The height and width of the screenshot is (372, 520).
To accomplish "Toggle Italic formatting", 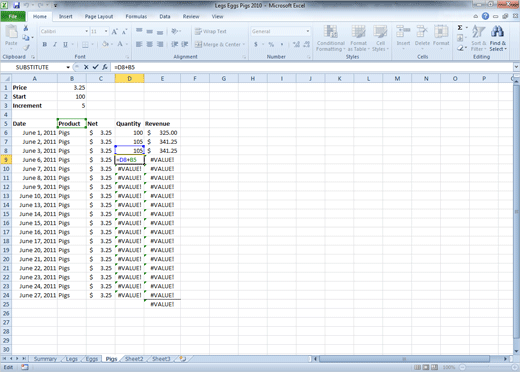I will coord(55,44).
